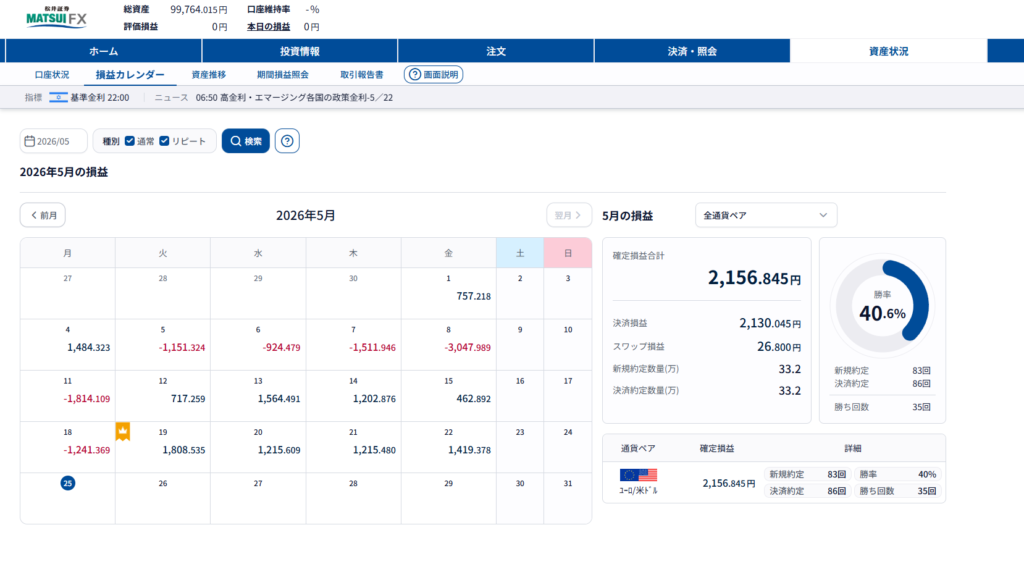Click the MATSUI FX logo
This screenshot has width=1024, height=580.
point(56,17)
